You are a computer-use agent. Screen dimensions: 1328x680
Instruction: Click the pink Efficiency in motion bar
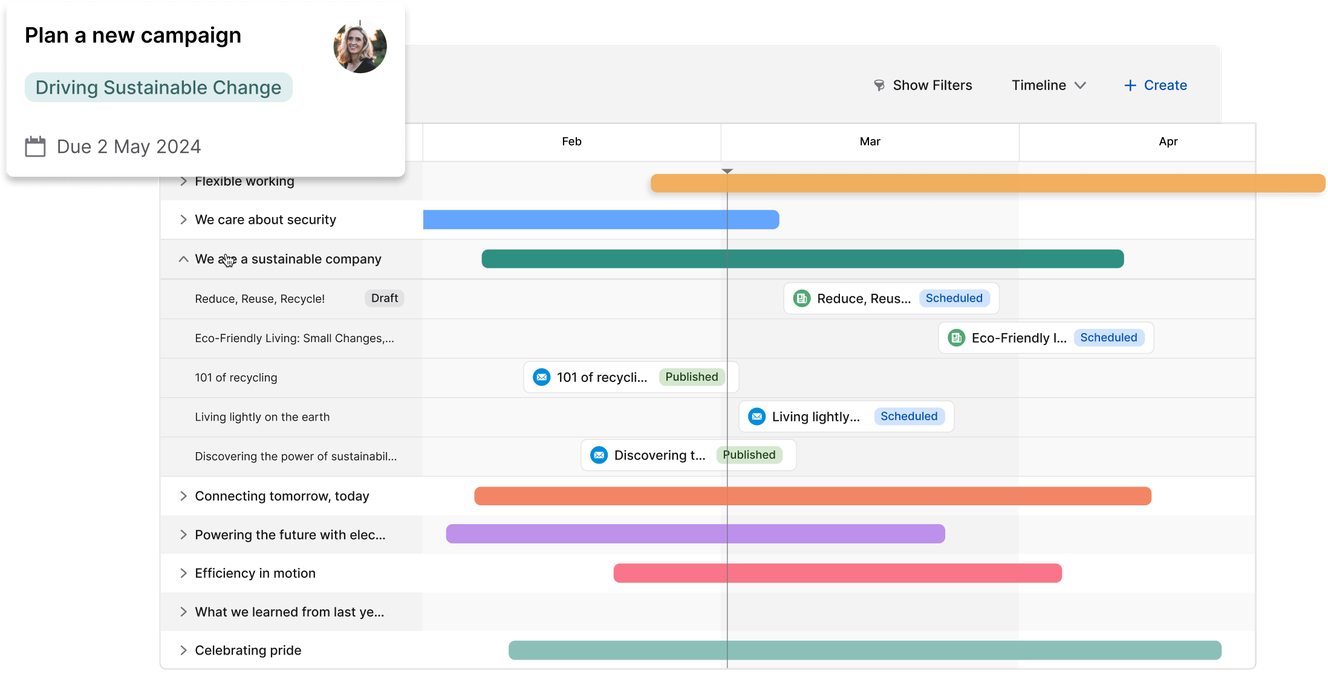pyautogui.click(x=837, y=573)
